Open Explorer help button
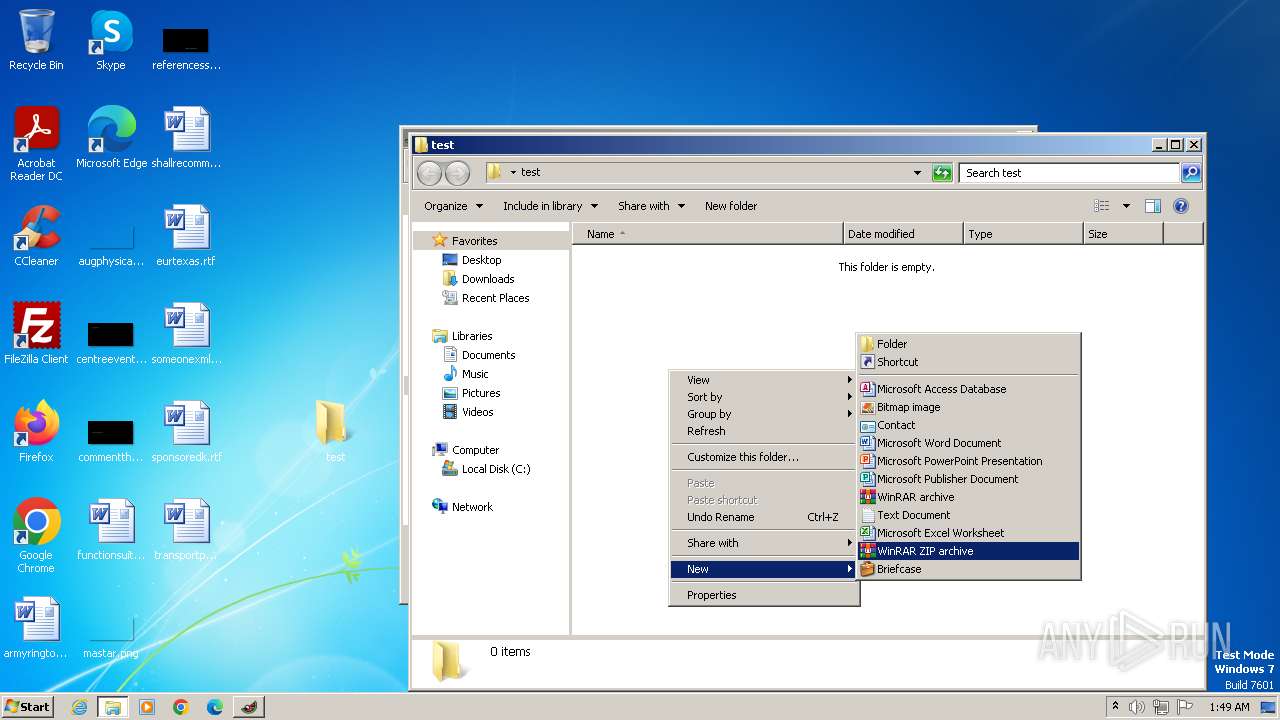Screen dimensions: 1280x720 [x=1180, y=206]
